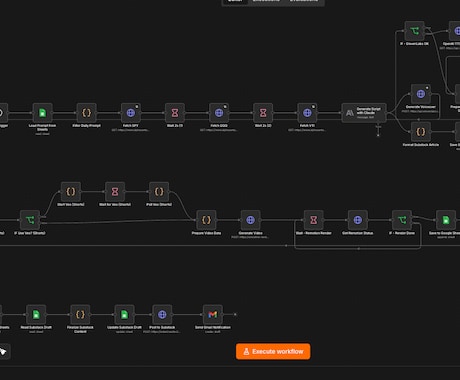Select the Wait Remotion Render node
Viewport: 460px width, 380px height.
coord(314,220)
